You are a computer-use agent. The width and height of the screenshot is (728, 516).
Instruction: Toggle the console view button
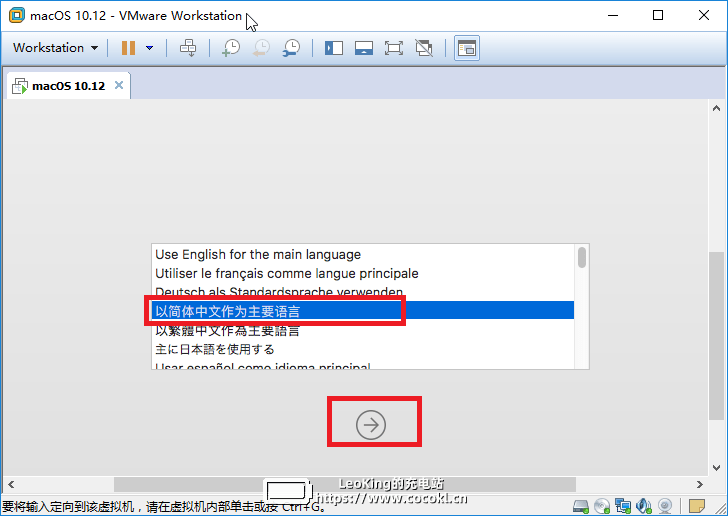click(x=467, y=48)
